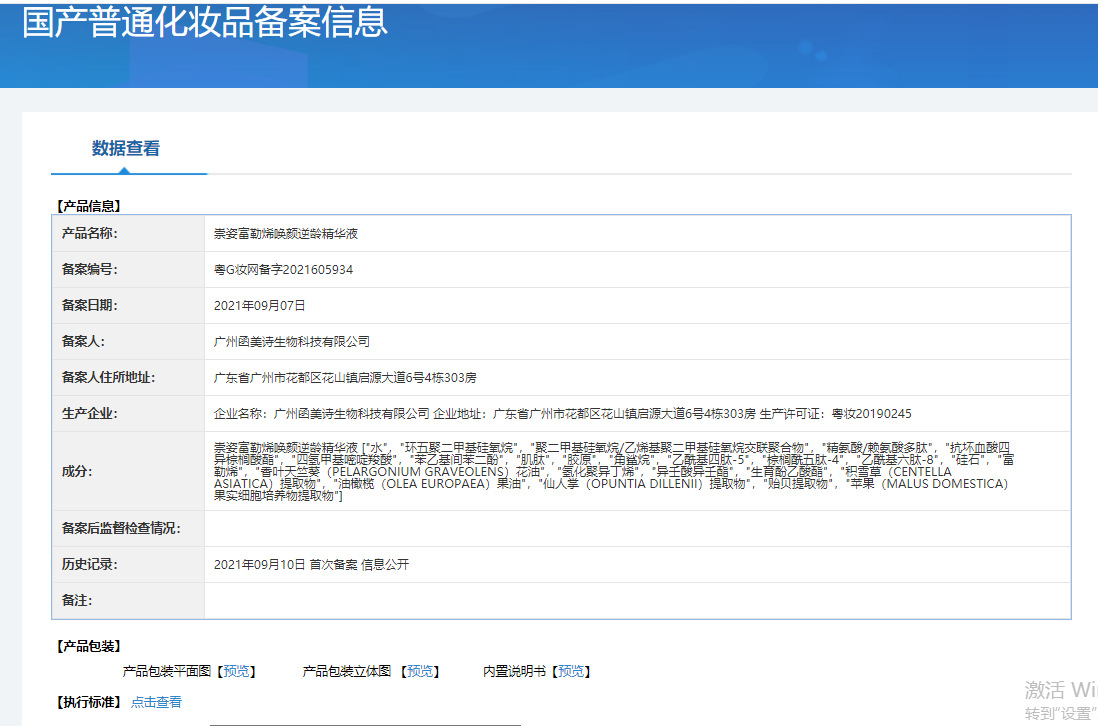This screenshot has width=1098, height=726.
Task: Click the 【产品信息】 section heading
Action: pyautogui.click(x=88, y=206)
